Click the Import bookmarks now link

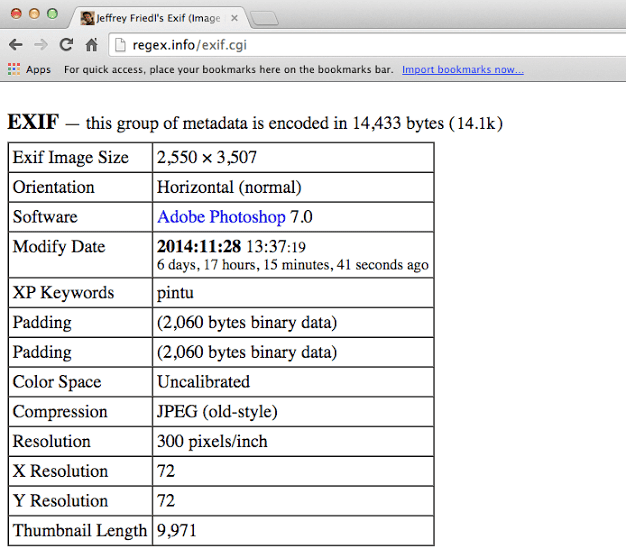coord(462,70)
